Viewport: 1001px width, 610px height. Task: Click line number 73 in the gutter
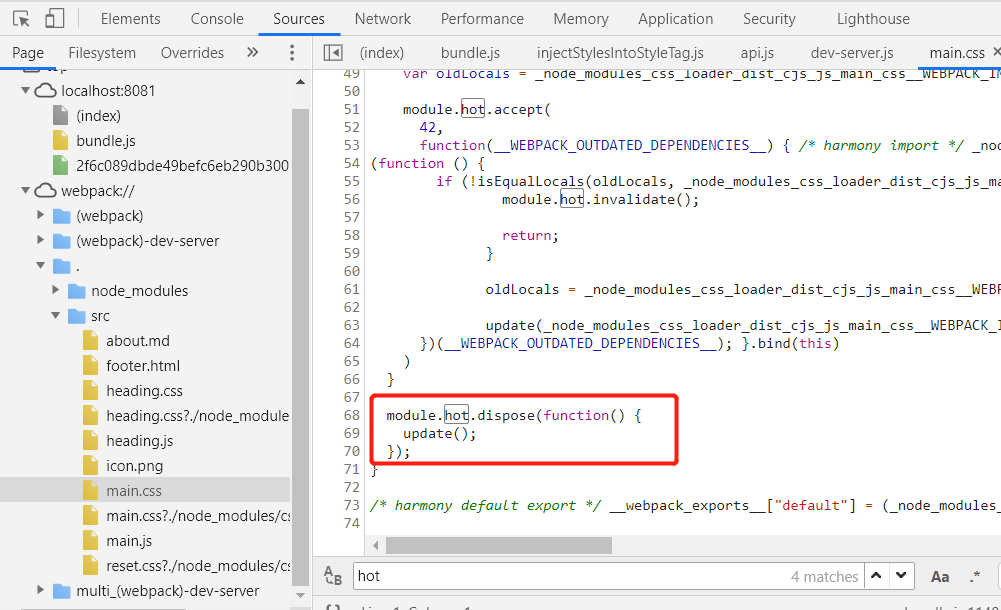[352, 505]
